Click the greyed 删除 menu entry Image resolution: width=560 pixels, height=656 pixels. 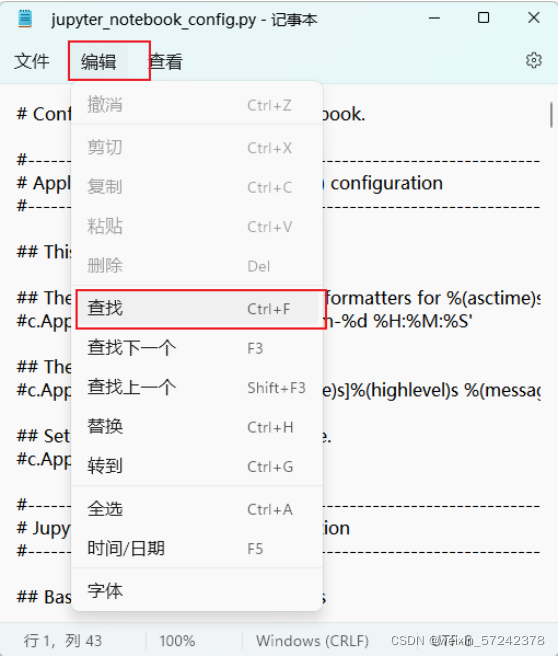198,266
